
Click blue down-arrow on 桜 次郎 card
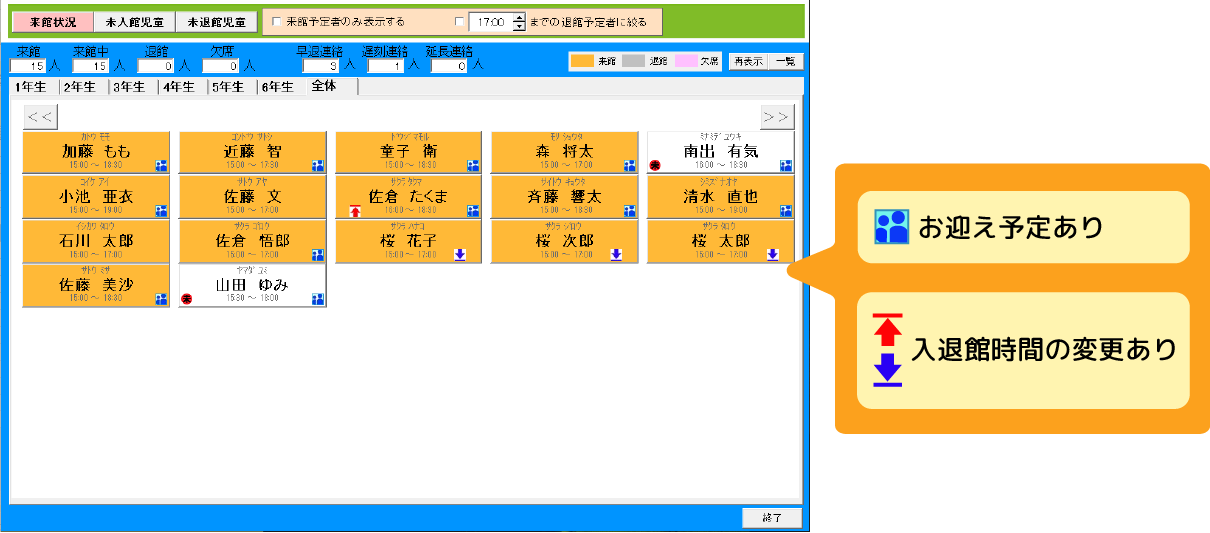coord(615,255)
